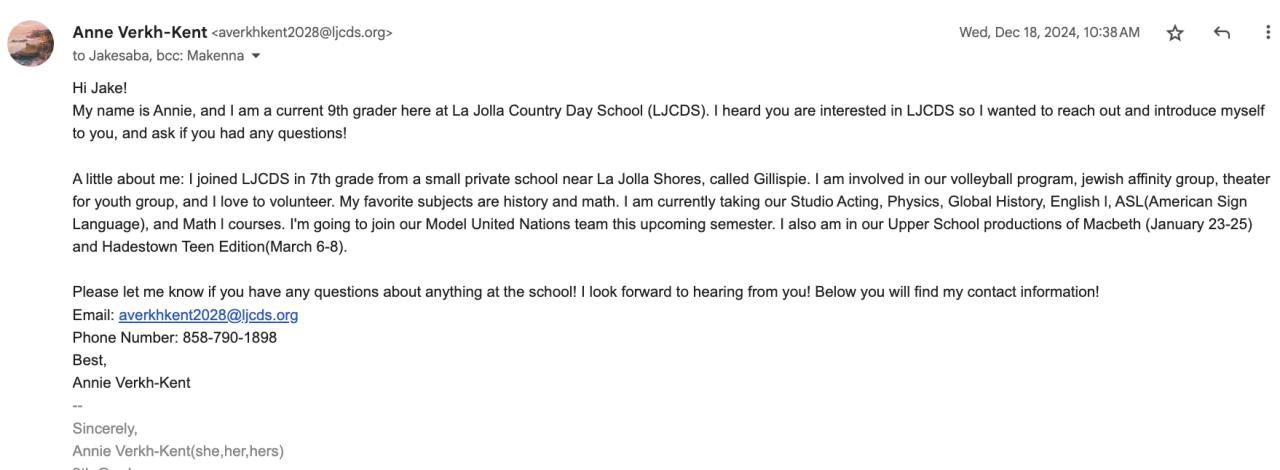Click sender name Anne Verkh-Kent in header
1280x470 pixels.
(140, 33)
